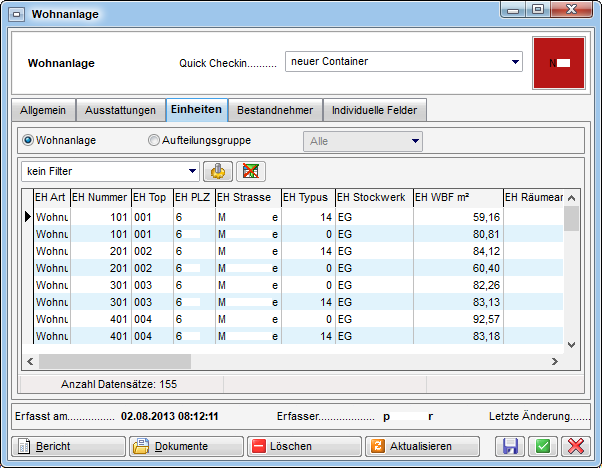This screenshot has height=468, width=602.
Task: Open the Einheiten tab
Action: [x=197, y=109]
